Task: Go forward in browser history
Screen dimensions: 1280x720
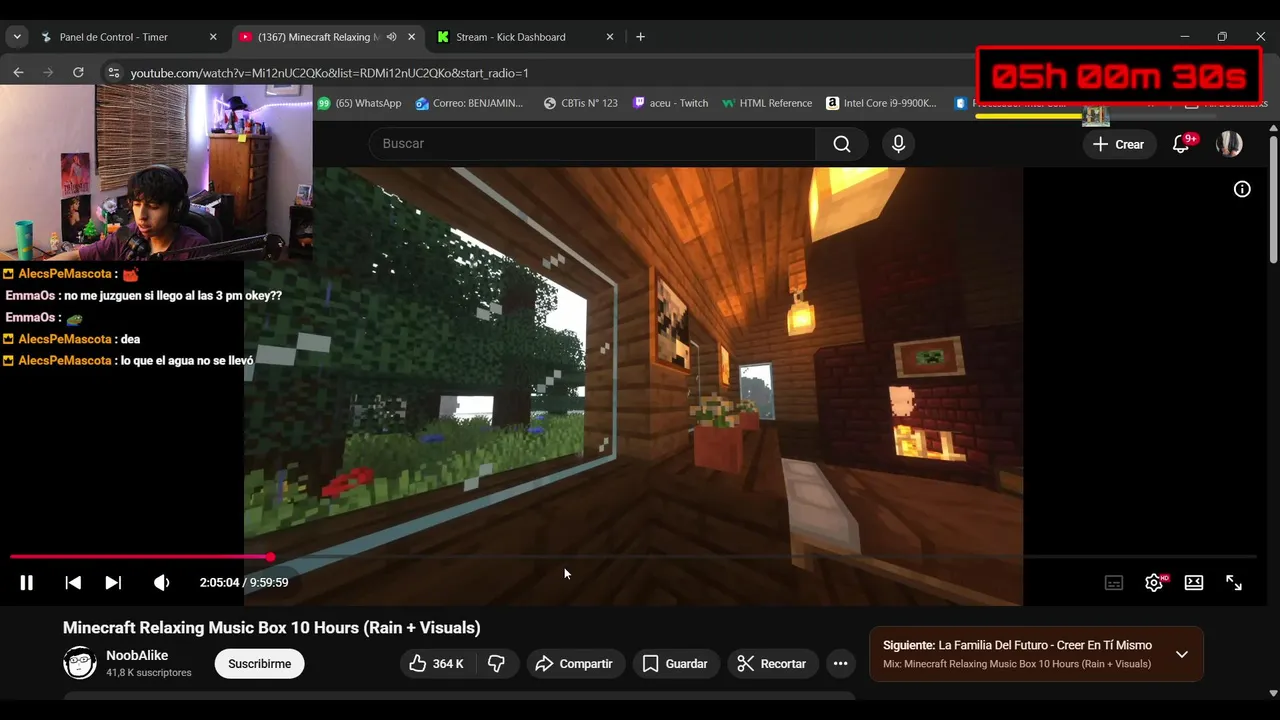Action: pos(48,73)
